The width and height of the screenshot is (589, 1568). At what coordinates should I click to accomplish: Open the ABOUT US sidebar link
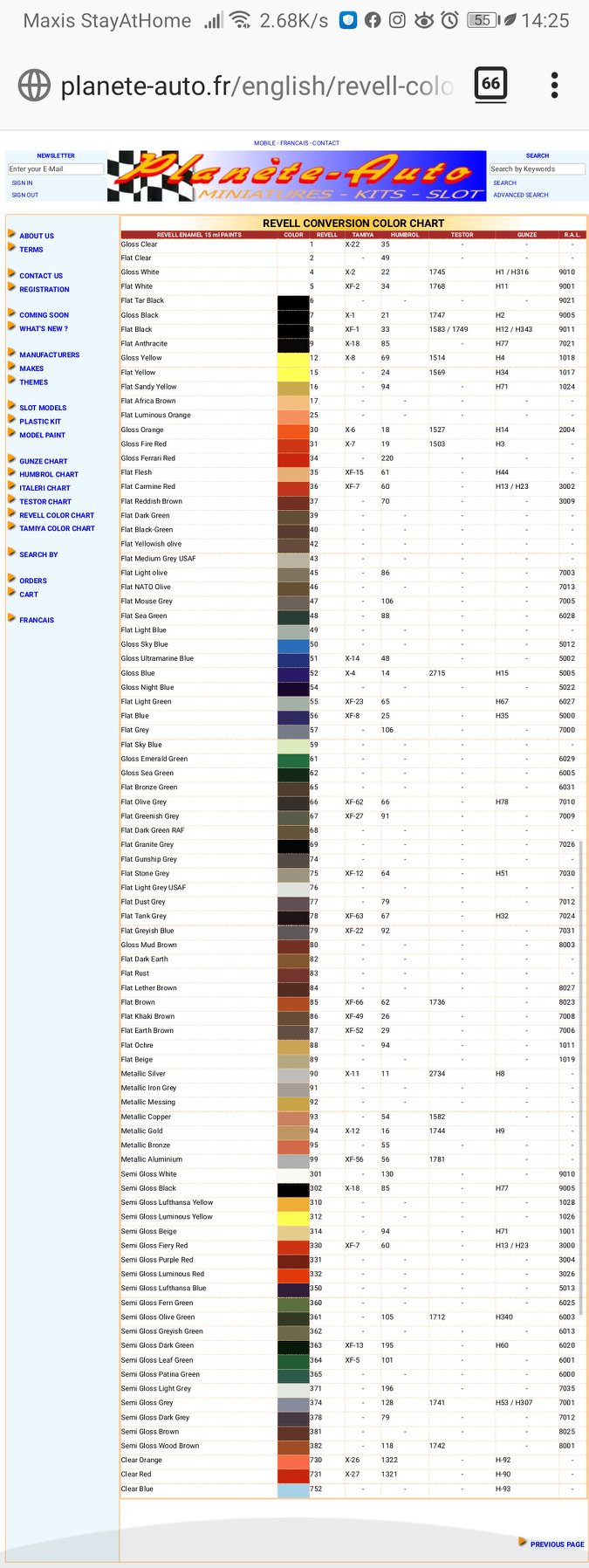[x=37, y=236]
